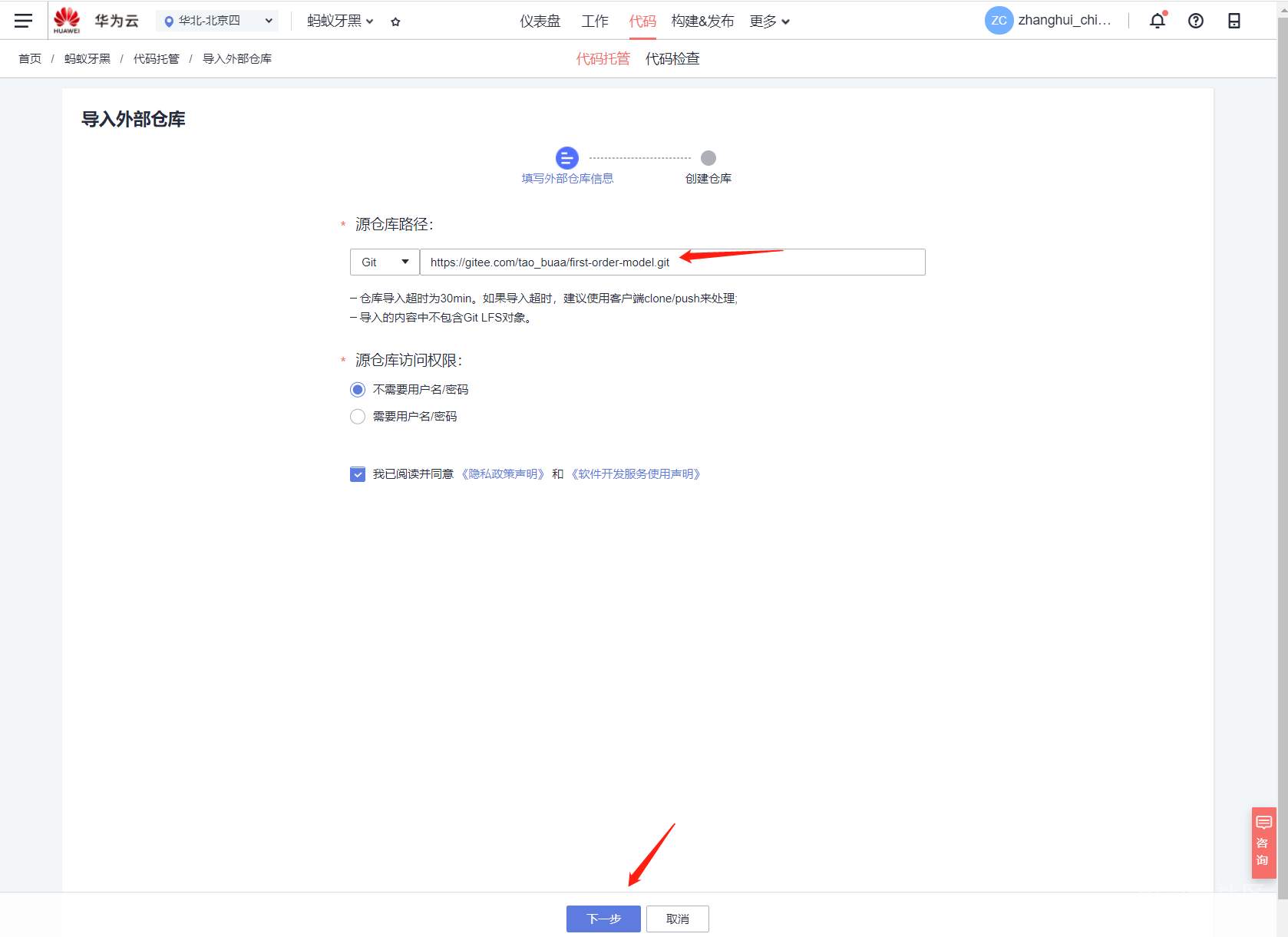Screen dimensions: 1288x937
Task: Go to 首页 breadcrumb
Action: point(30,58)
